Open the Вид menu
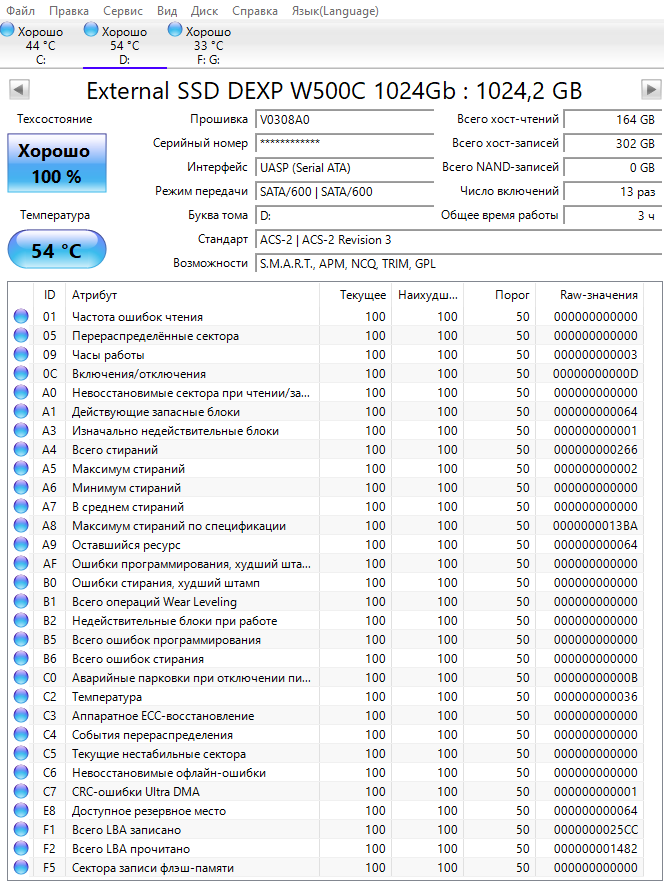Viewport: 664px width, 884px height. [167, 11]
